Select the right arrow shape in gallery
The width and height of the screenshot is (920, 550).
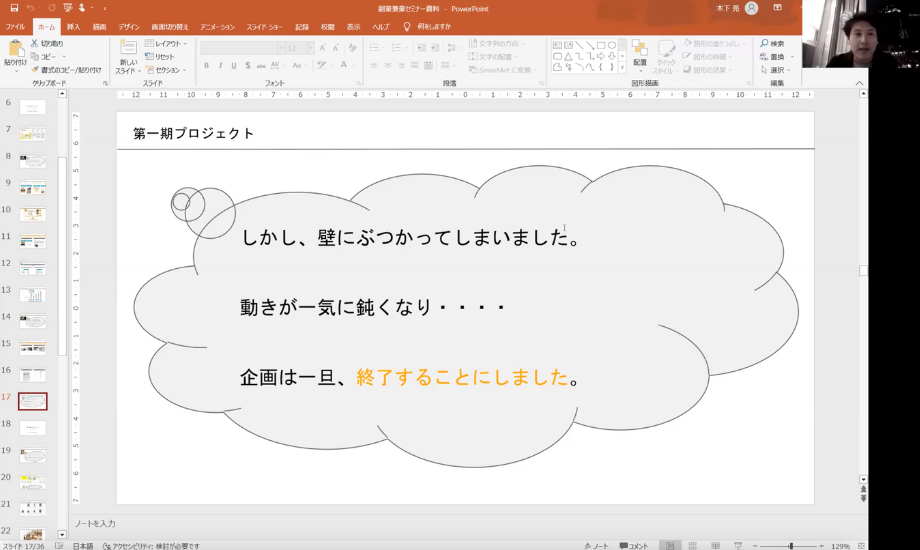(601, 56)
